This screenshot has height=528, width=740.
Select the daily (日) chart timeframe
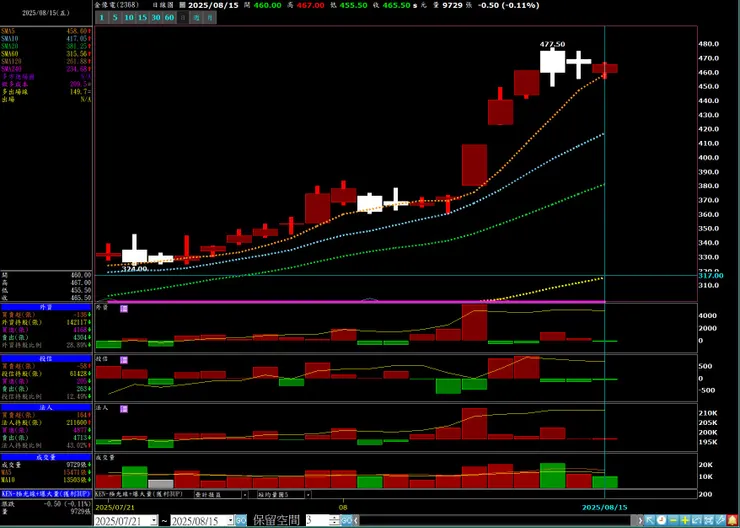(x=183, y=18)
